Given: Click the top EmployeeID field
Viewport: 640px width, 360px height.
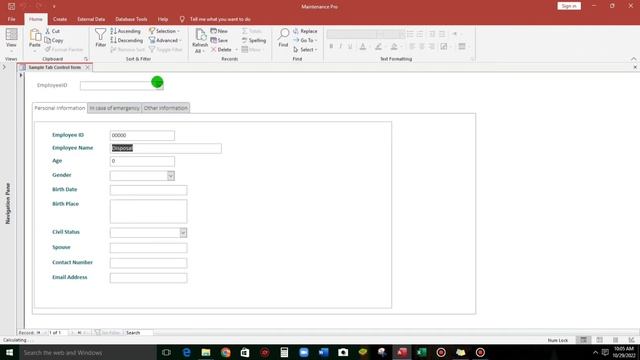Looking at the screenshot, I should (122, 85).
